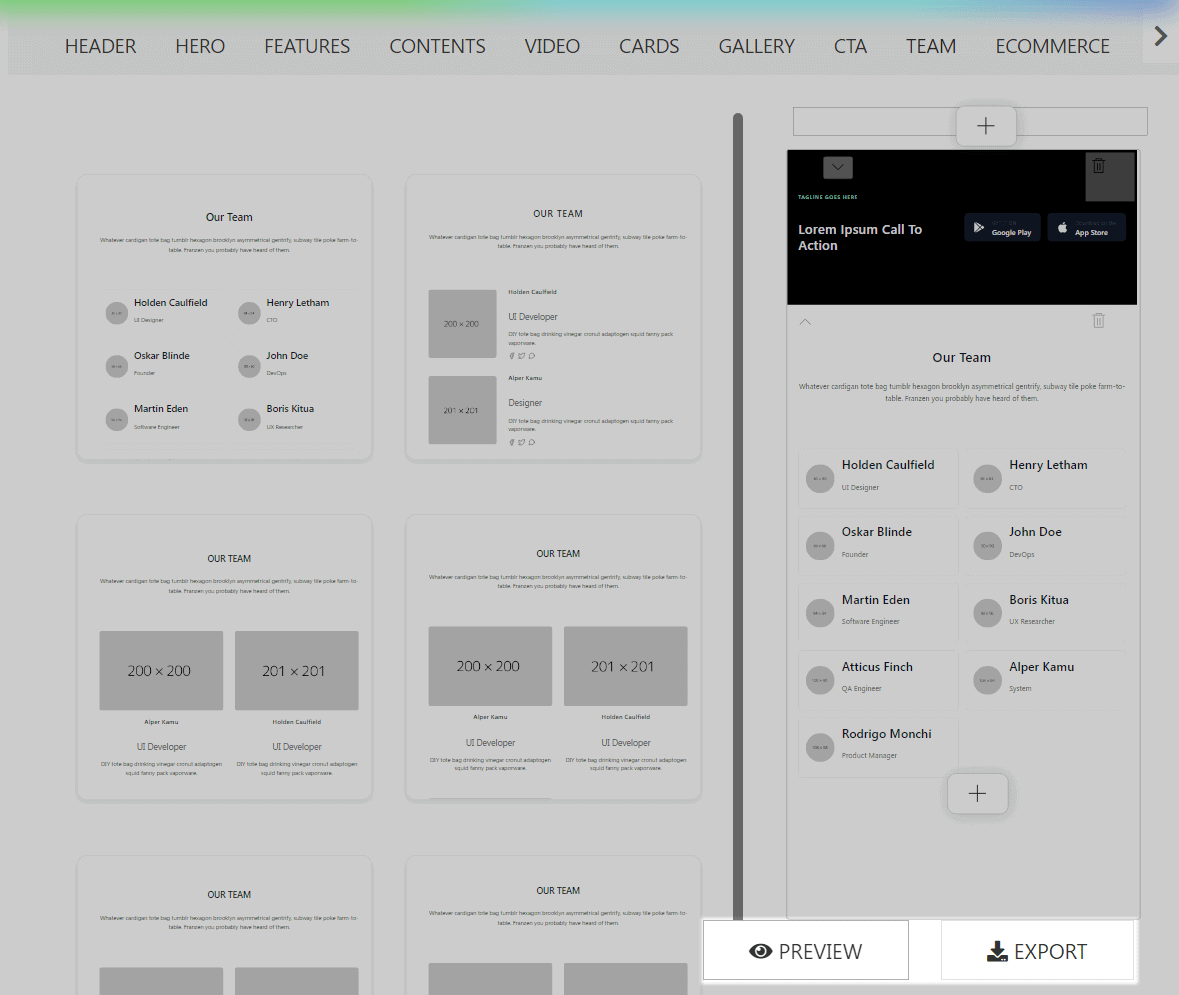
Task: Click Holden Caulfield's avatar in the page preview
Action: click(820, 478)
